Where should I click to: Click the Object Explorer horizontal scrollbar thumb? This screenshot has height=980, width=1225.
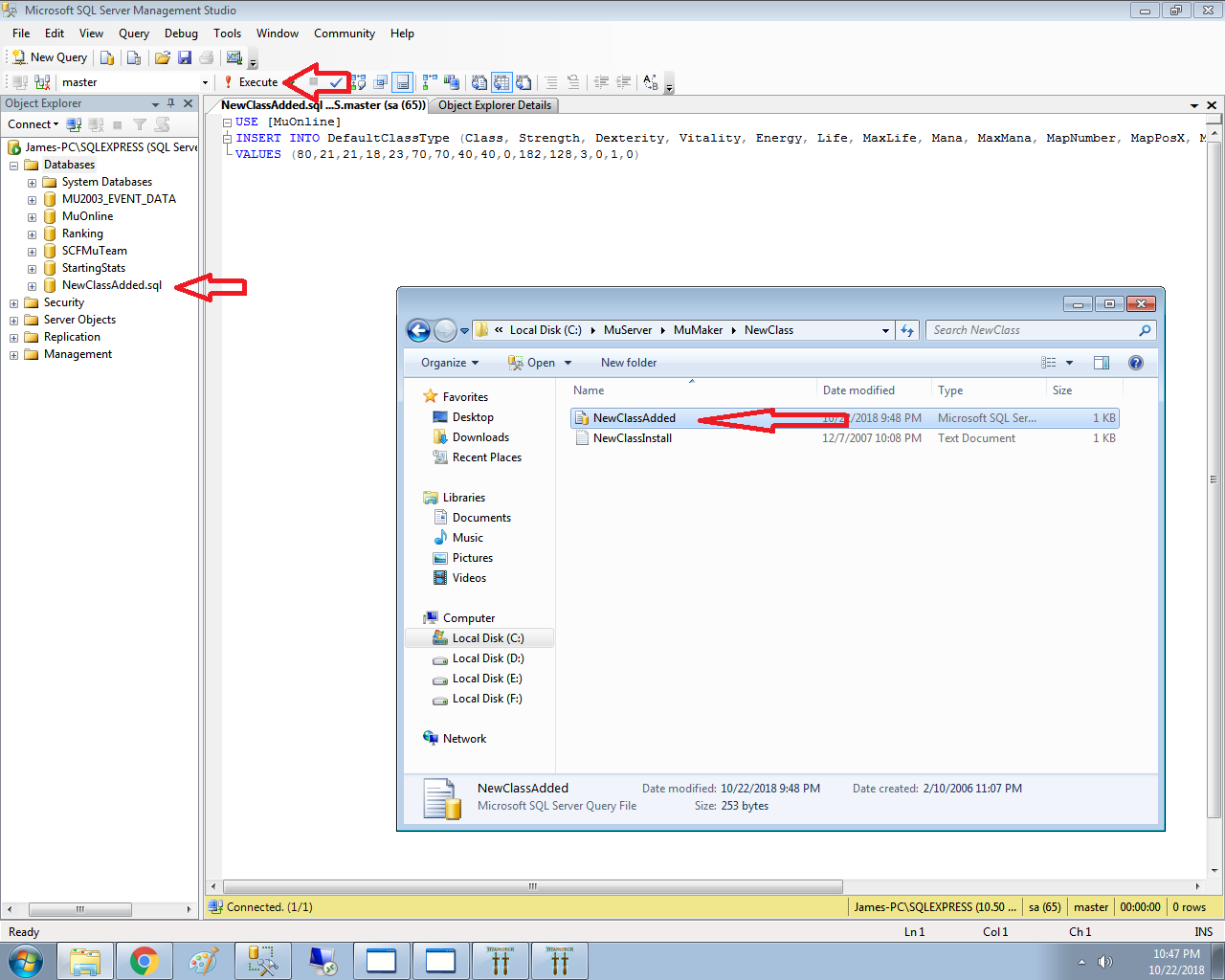80,909
